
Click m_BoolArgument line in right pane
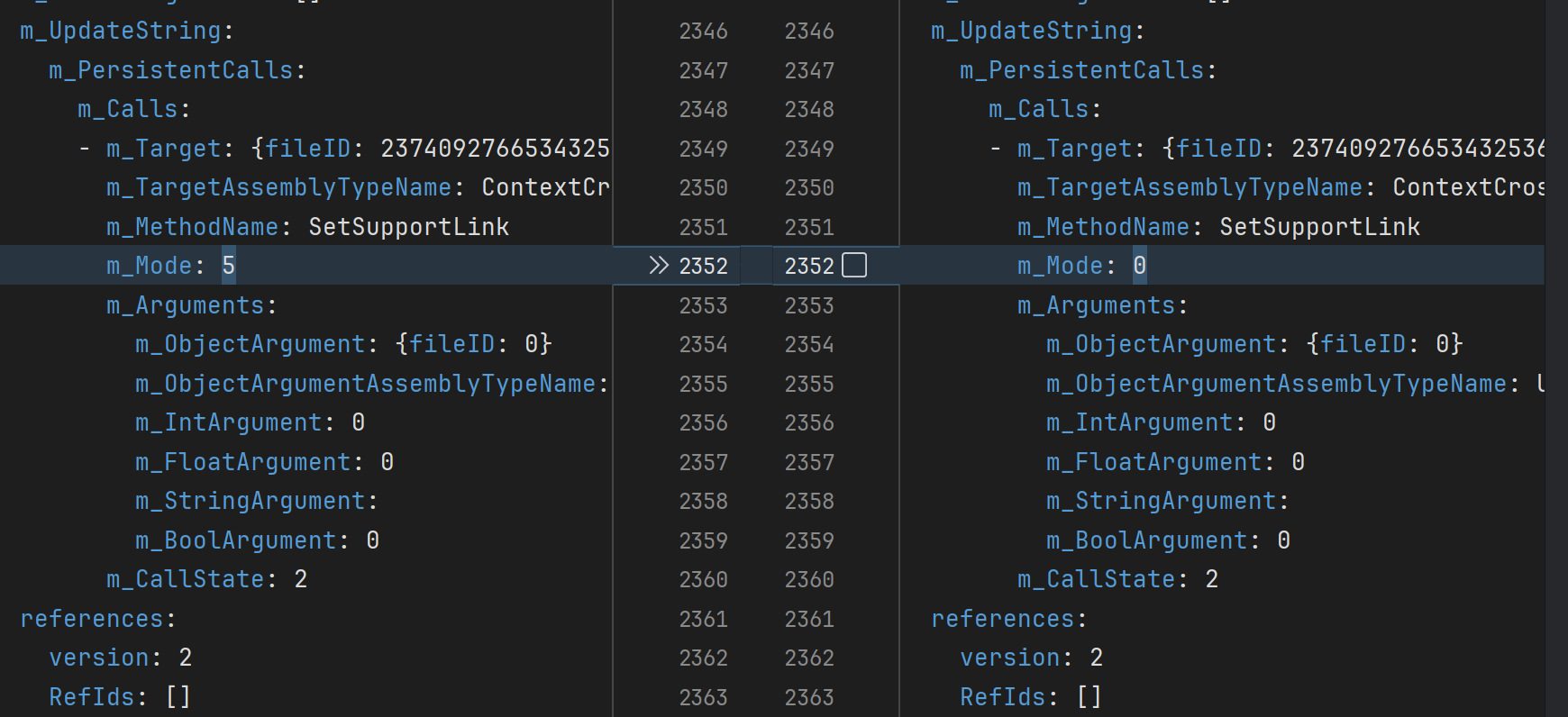pos(1168,540)
